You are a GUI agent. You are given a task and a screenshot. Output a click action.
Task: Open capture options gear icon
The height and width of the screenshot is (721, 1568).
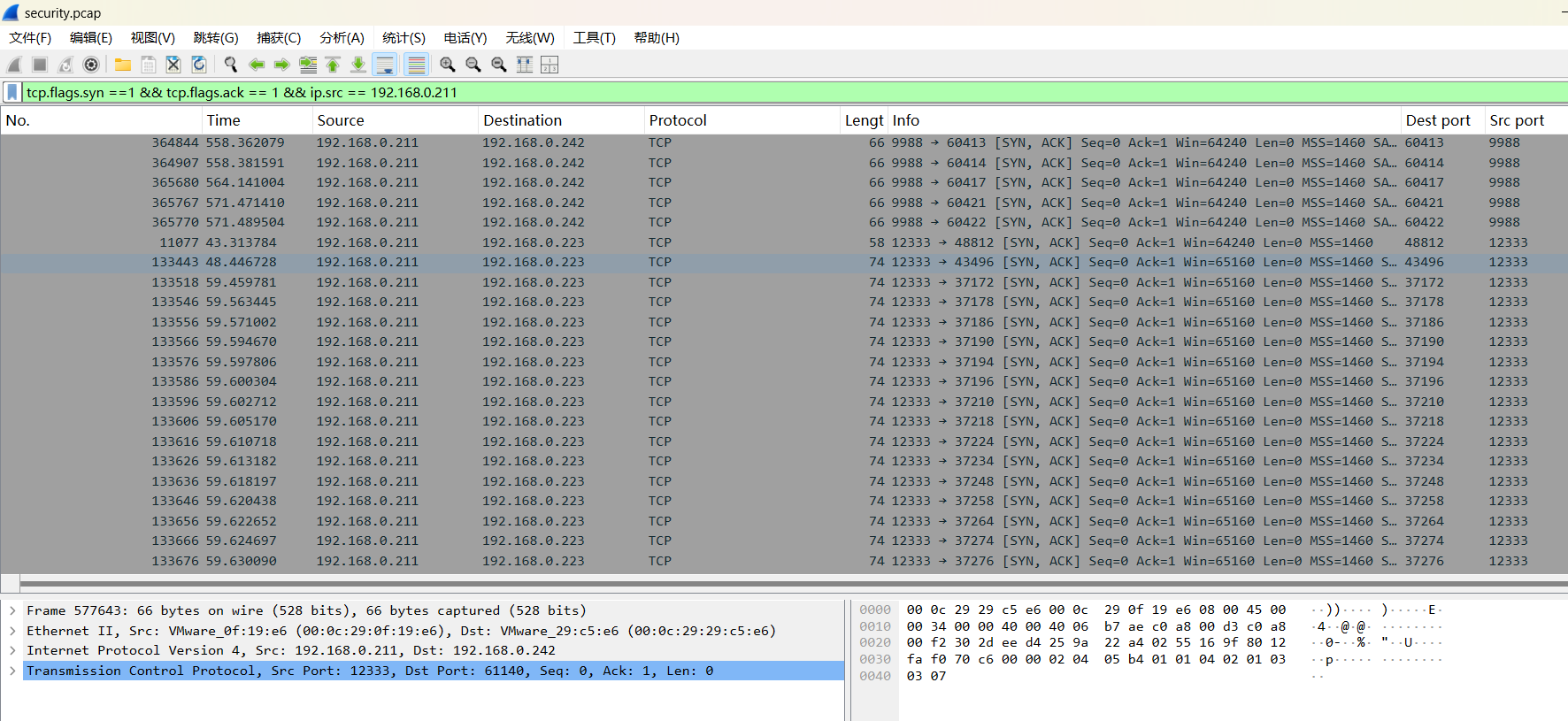tap(91, 65)
